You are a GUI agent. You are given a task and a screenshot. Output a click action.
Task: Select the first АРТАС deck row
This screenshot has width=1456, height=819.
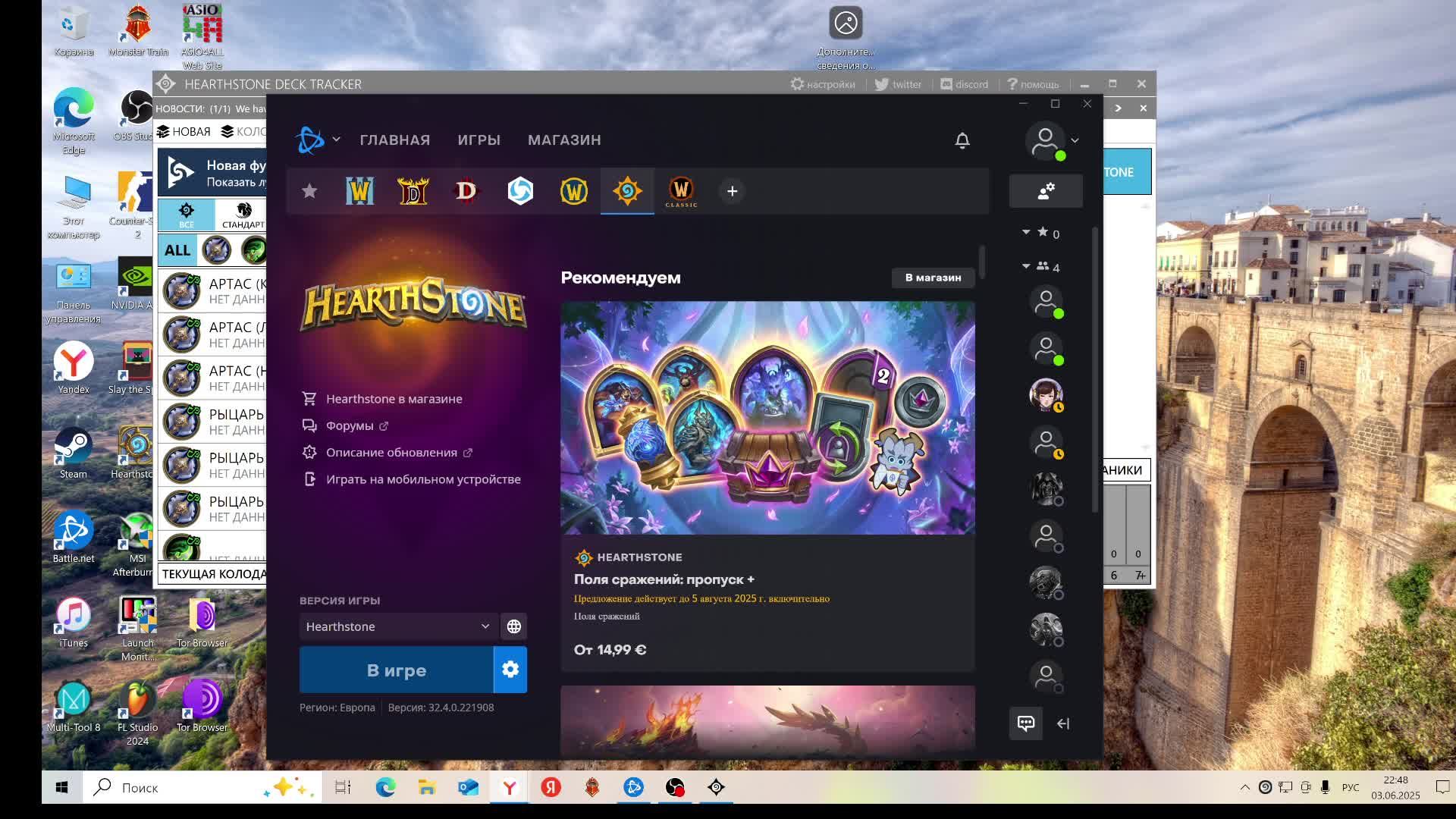212,291
